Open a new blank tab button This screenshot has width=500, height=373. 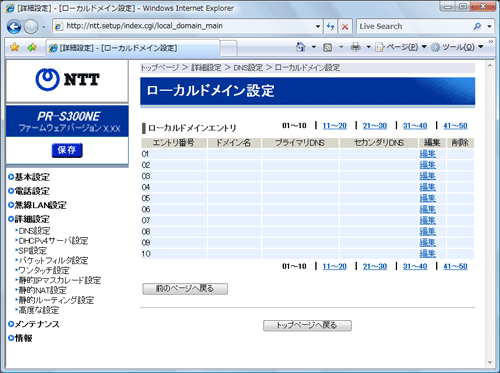[228, 49]
